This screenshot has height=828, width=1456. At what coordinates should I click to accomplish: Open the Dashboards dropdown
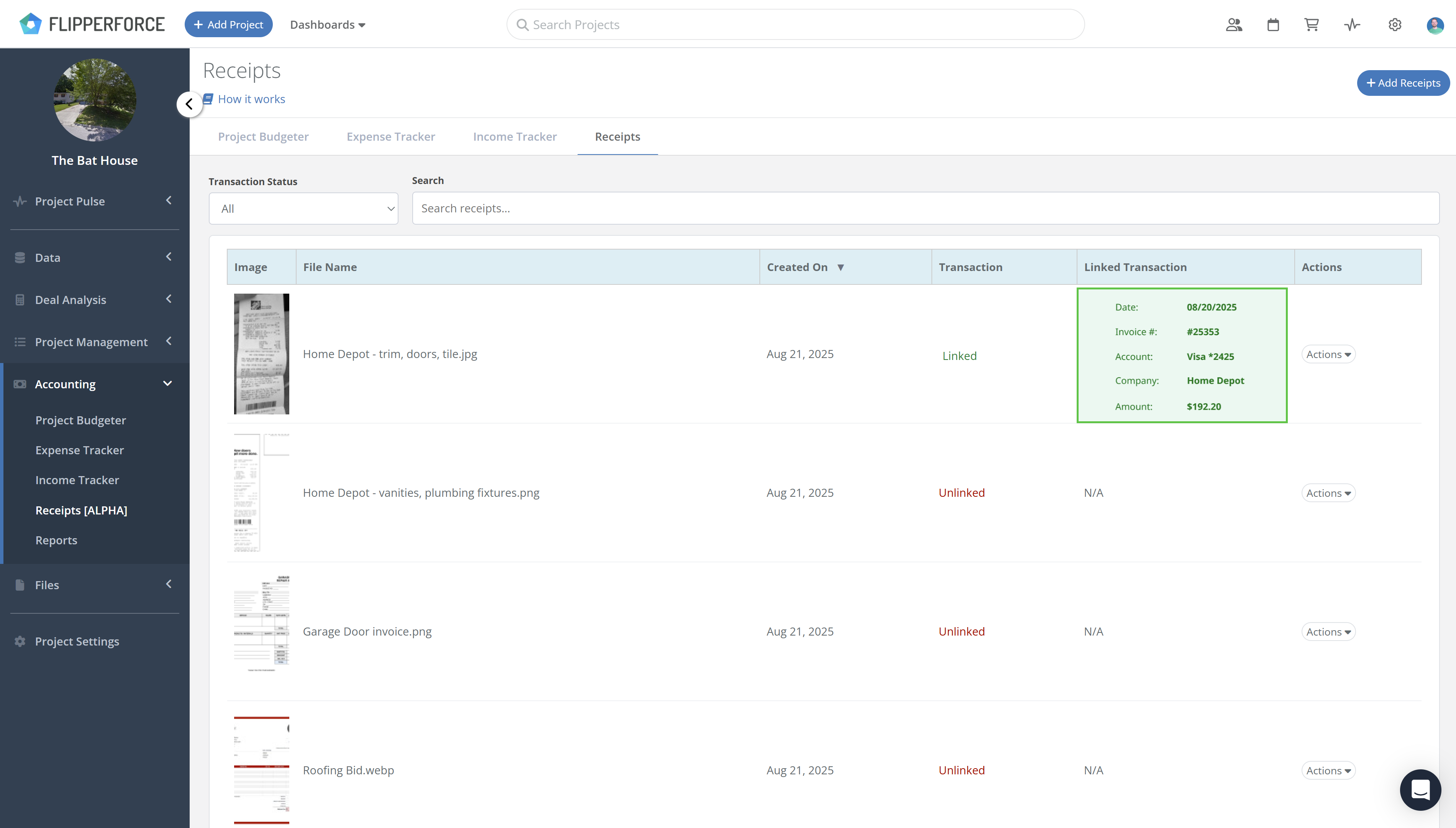(x=327, y=25)
